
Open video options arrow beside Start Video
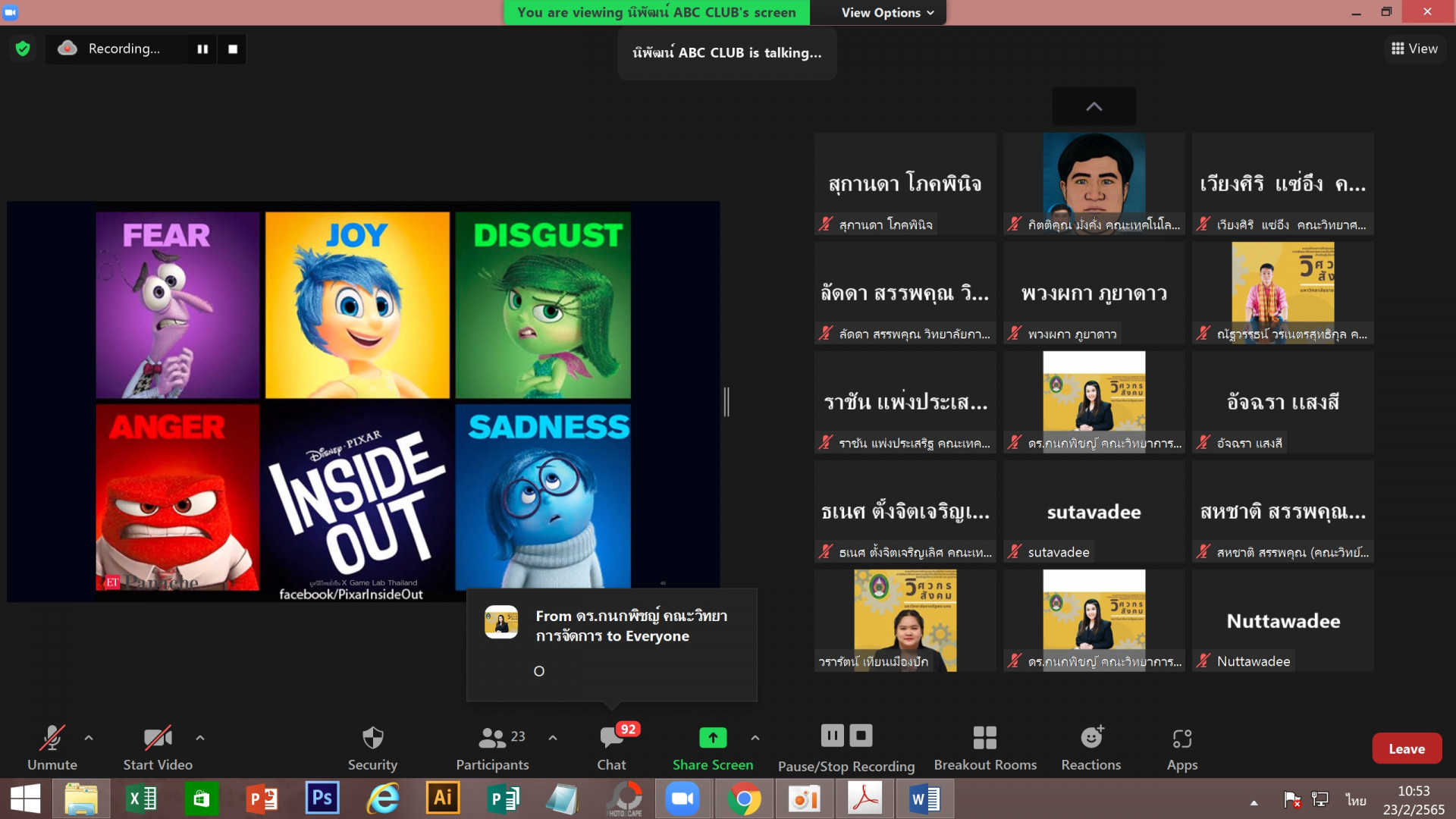[x=200, y=738]
